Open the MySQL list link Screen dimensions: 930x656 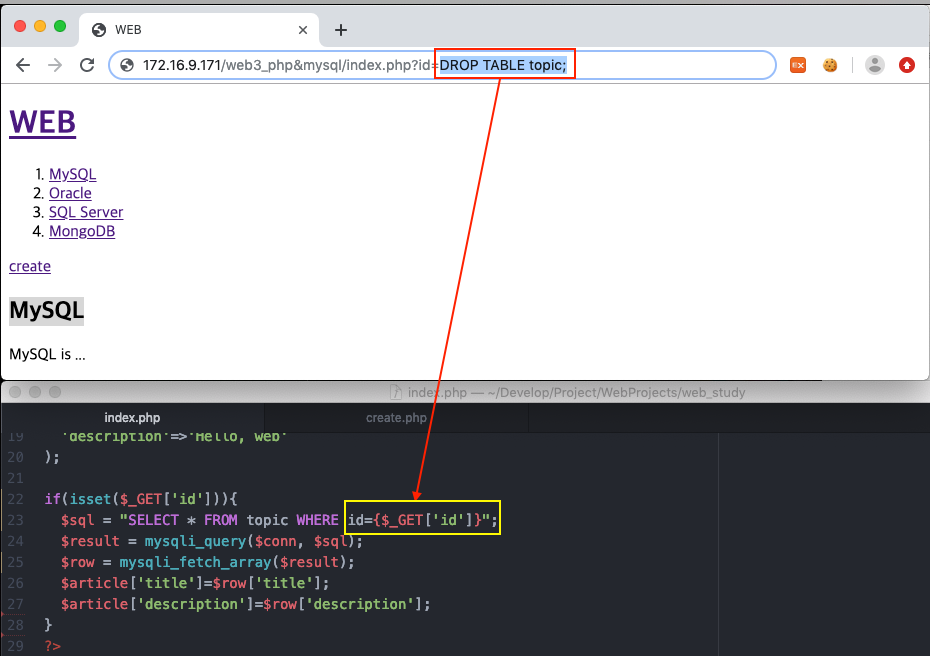point(72,174)
